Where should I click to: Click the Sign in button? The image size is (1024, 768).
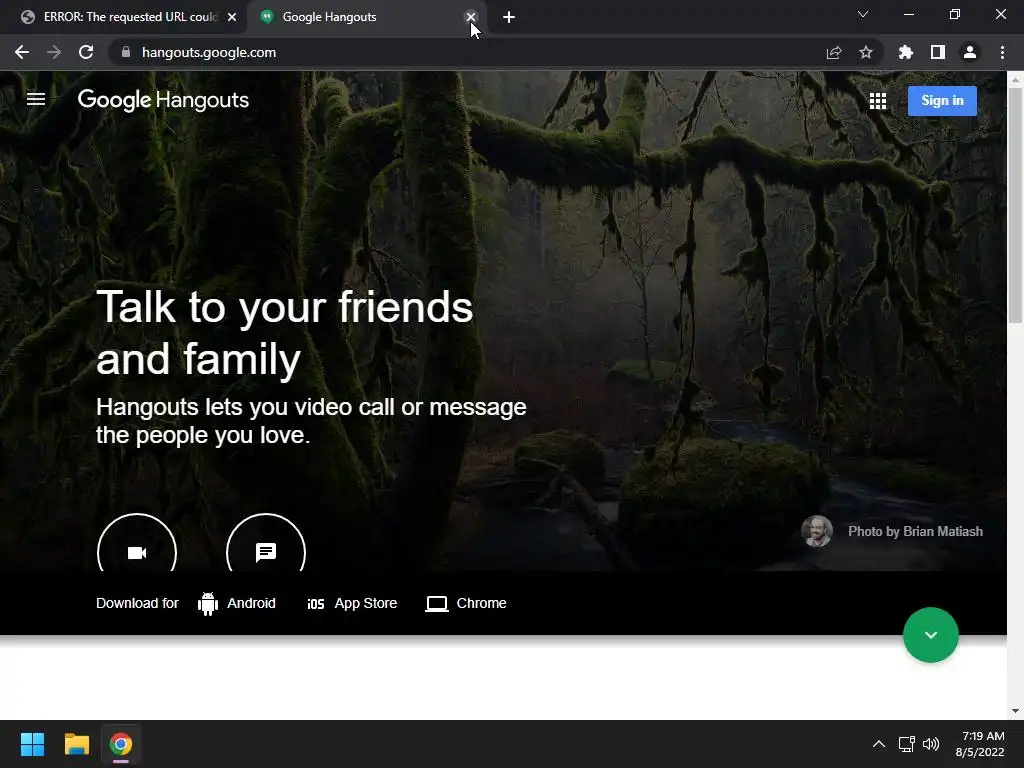coord(942,101)
